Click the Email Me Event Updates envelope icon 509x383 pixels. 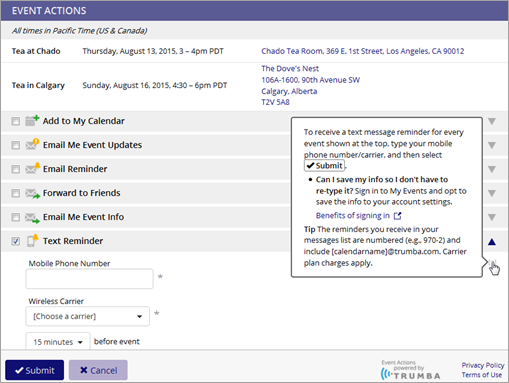click(32, 144)
